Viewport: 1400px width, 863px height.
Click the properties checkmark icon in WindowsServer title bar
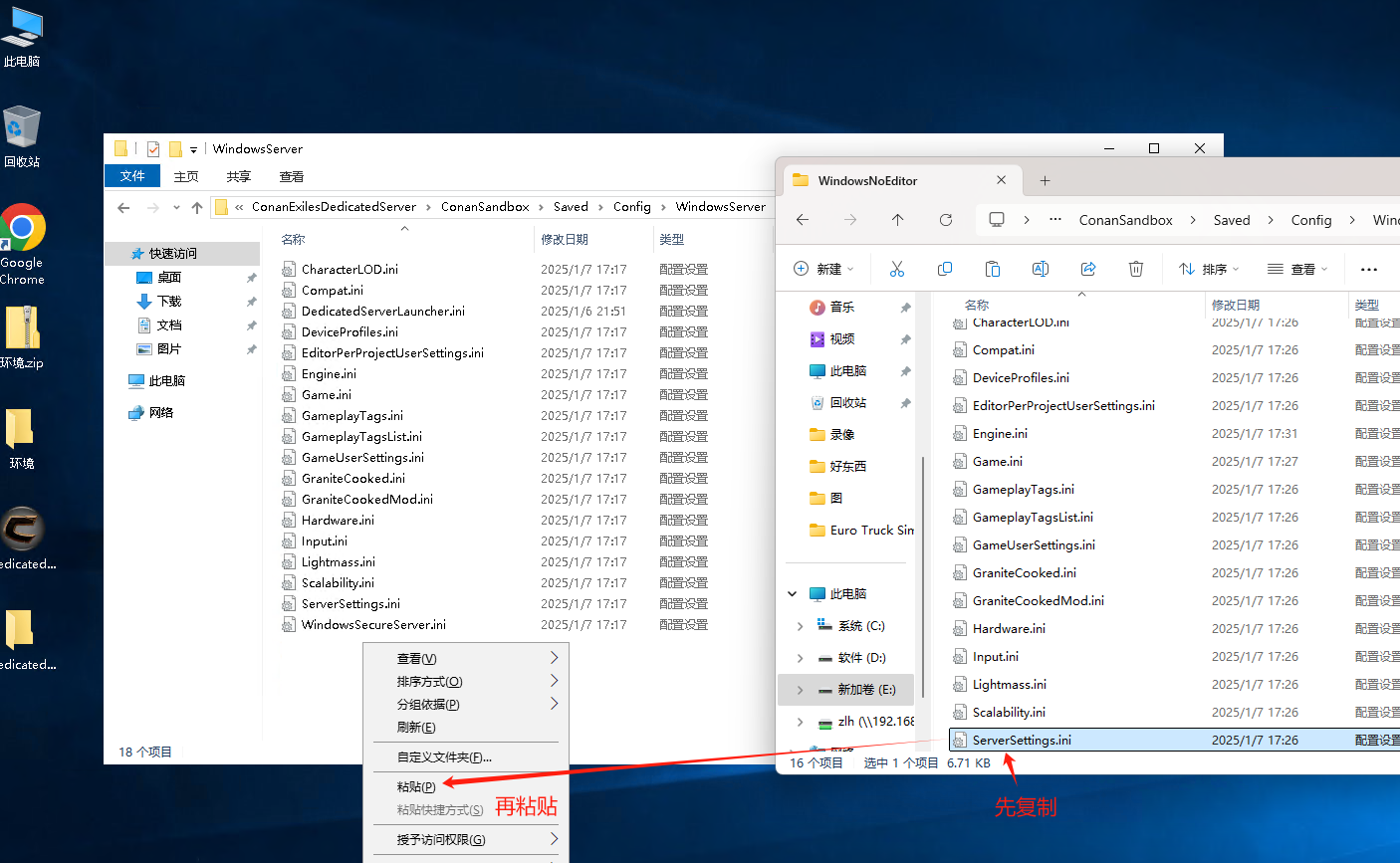click(x=153, y=149)
